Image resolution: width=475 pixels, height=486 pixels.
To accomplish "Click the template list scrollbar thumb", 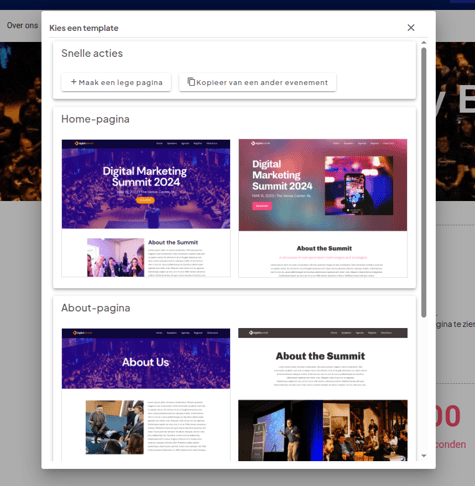I will [x=424, y=182].
